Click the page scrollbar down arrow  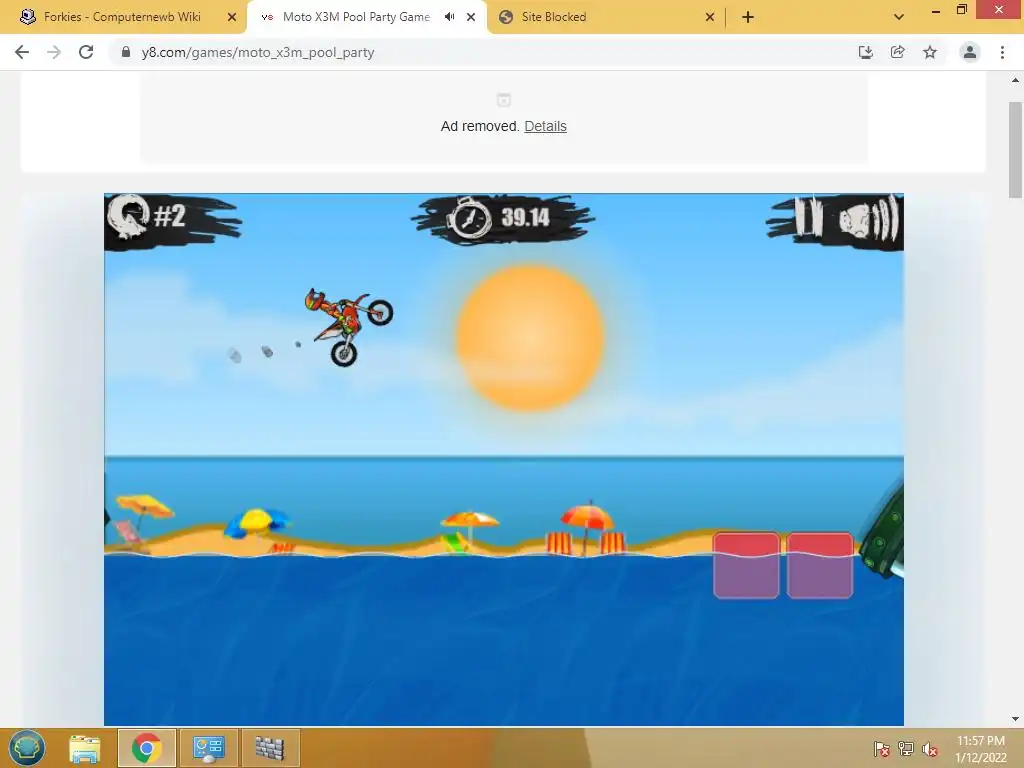coord(1015,719)
